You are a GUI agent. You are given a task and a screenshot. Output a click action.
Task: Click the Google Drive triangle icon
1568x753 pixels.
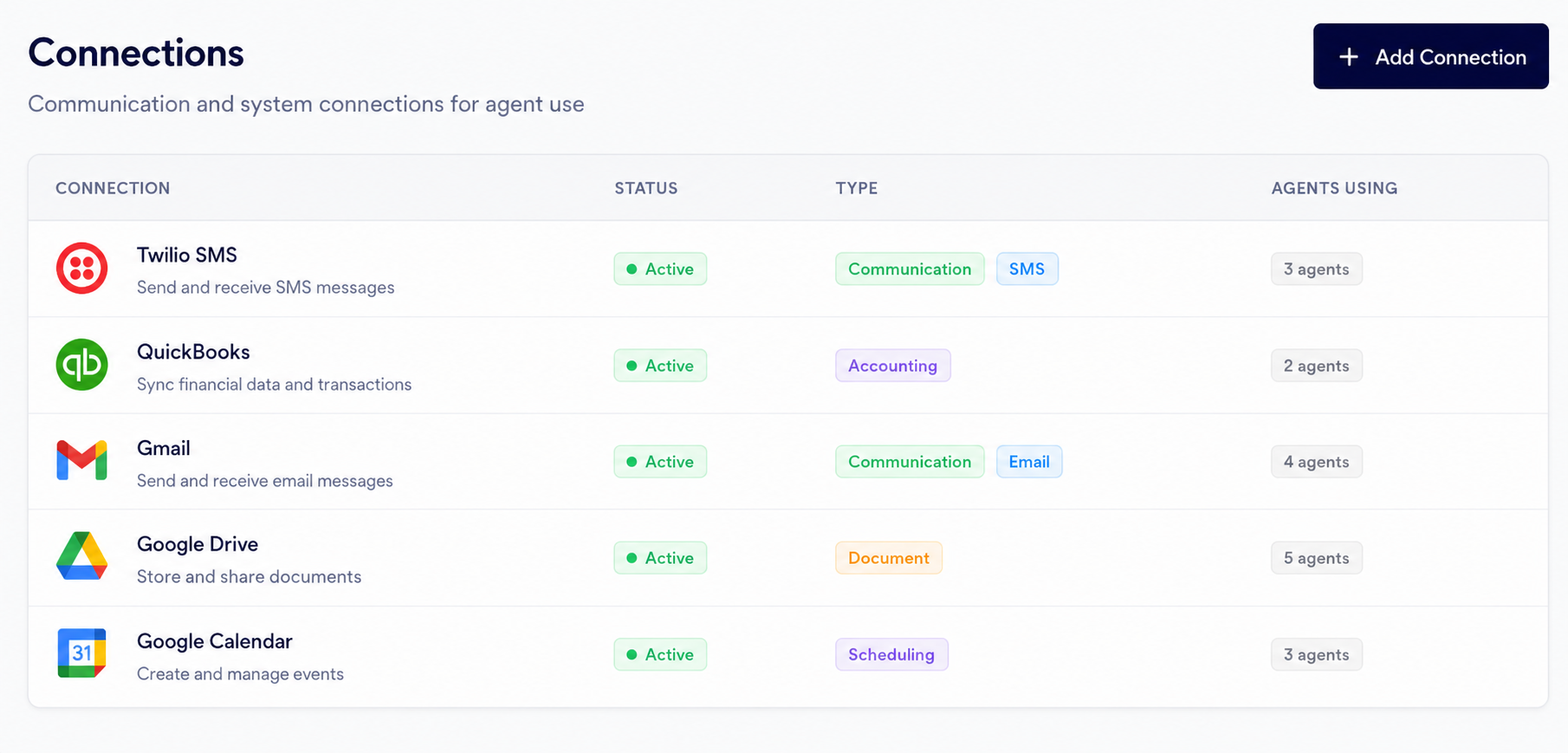pos(81,556)
